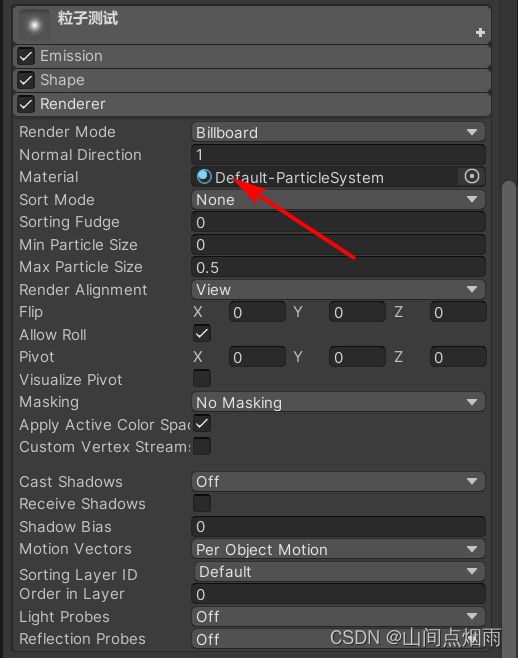The image size is (518, 658).
Task: Click the Default-ParticleSystem material sphere icon
Action: [204, 177]
